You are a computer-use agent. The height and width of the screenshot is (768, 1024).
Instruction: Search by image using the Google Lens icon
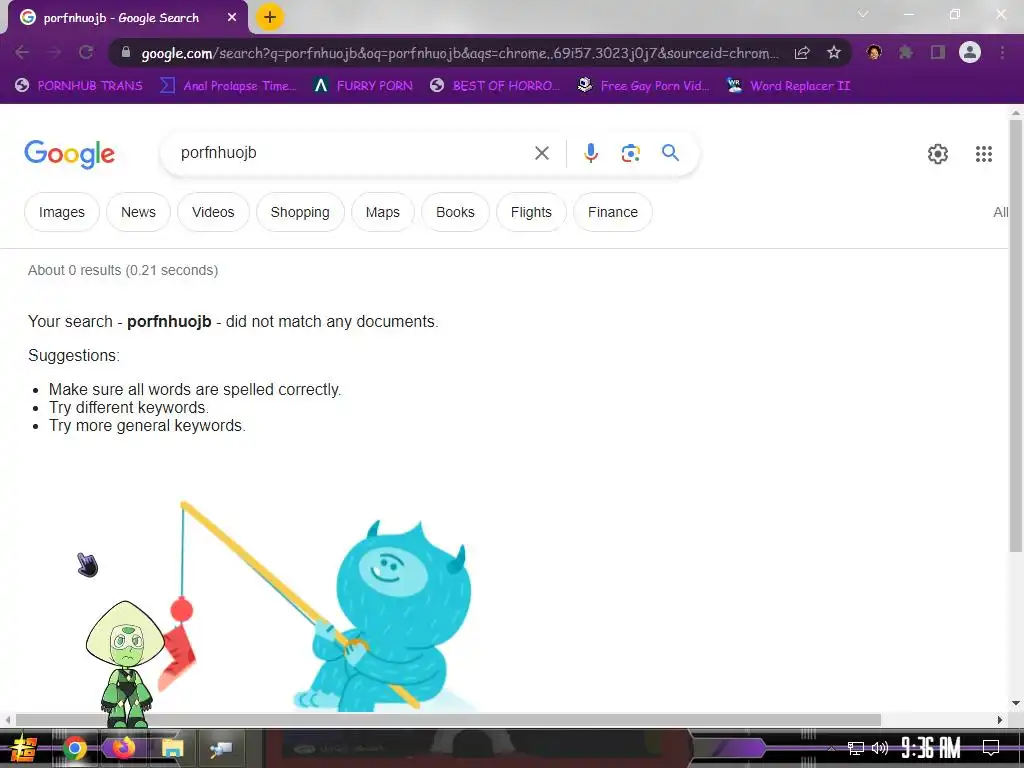coord(630,153)
